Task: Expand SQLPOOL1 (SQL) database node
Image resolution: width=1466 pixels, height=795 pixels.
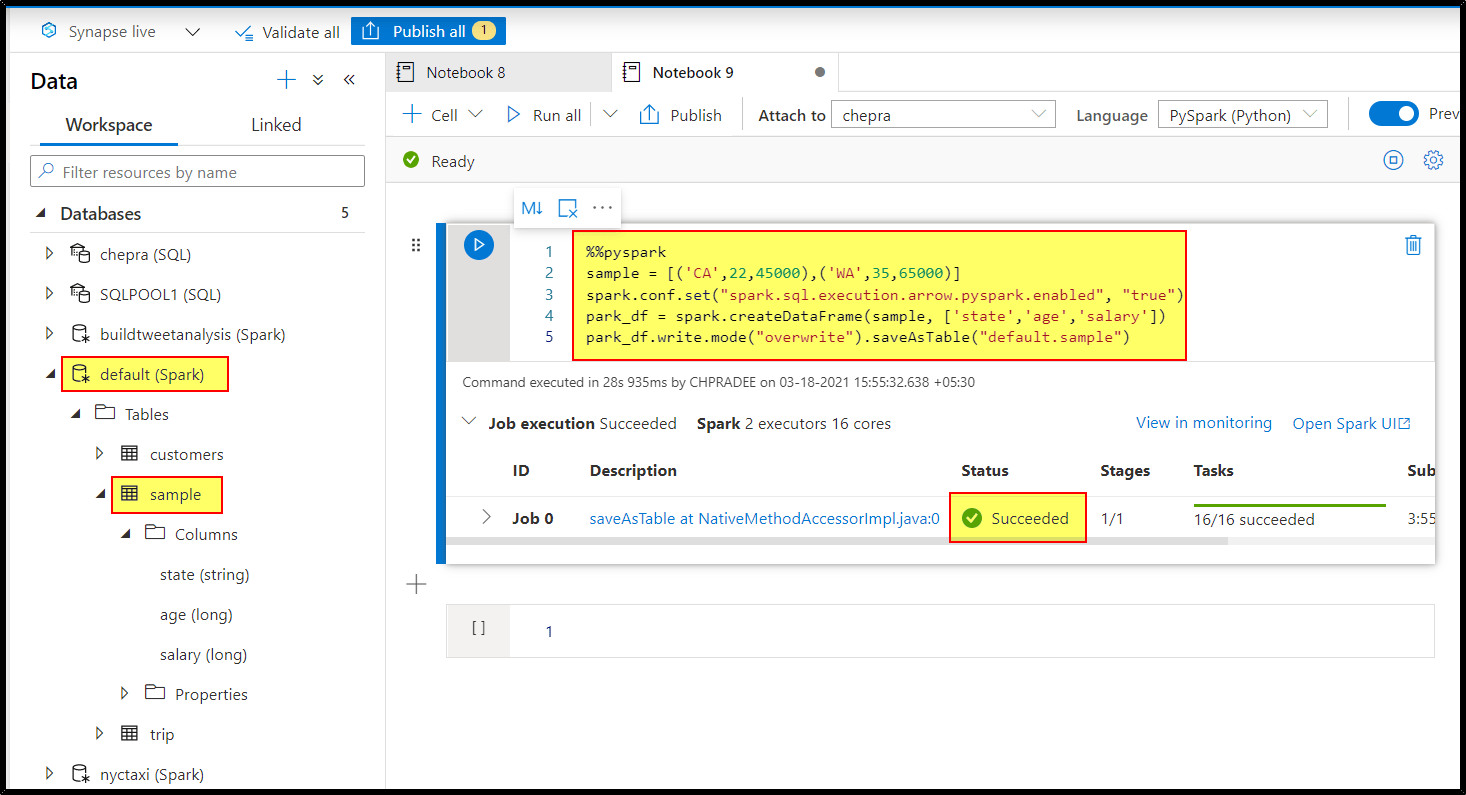Action: coord(49,294)
